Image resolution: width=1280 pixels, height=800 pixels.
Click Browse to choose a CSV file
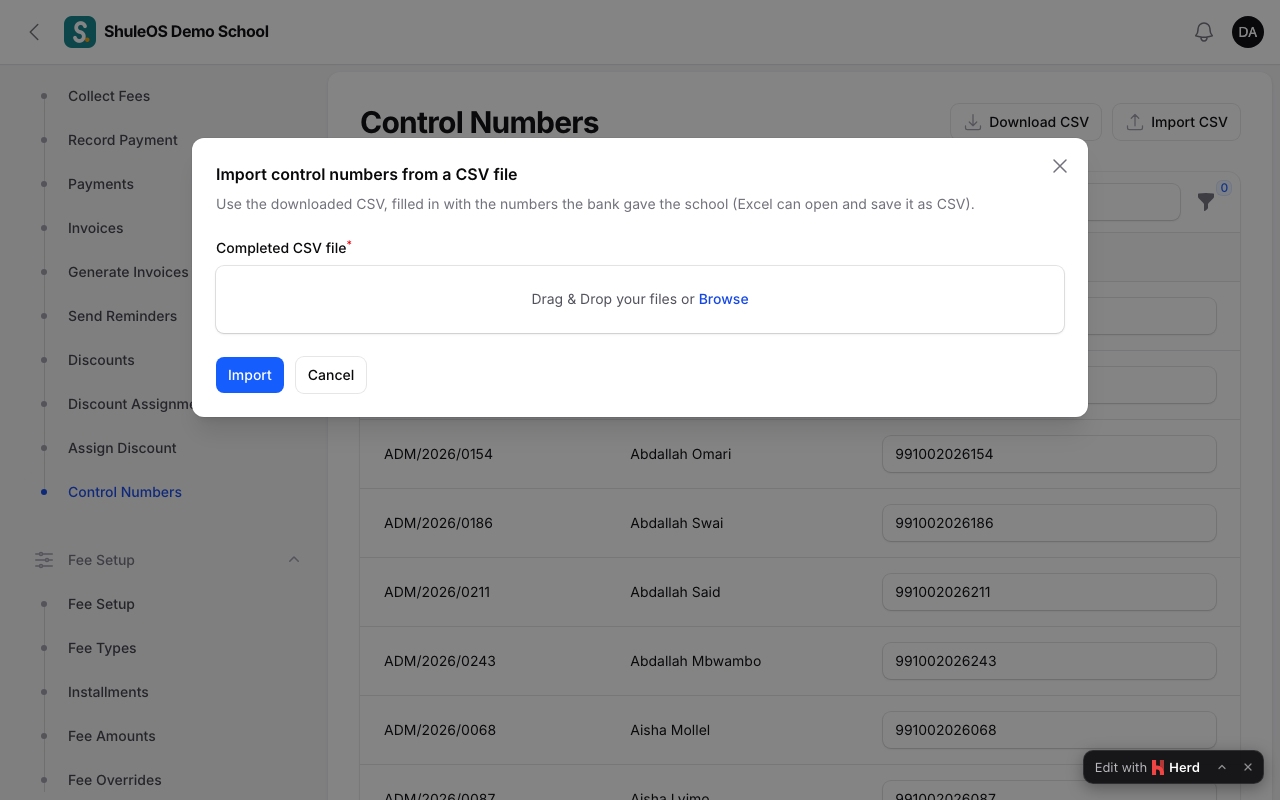(x=723, y=299)
